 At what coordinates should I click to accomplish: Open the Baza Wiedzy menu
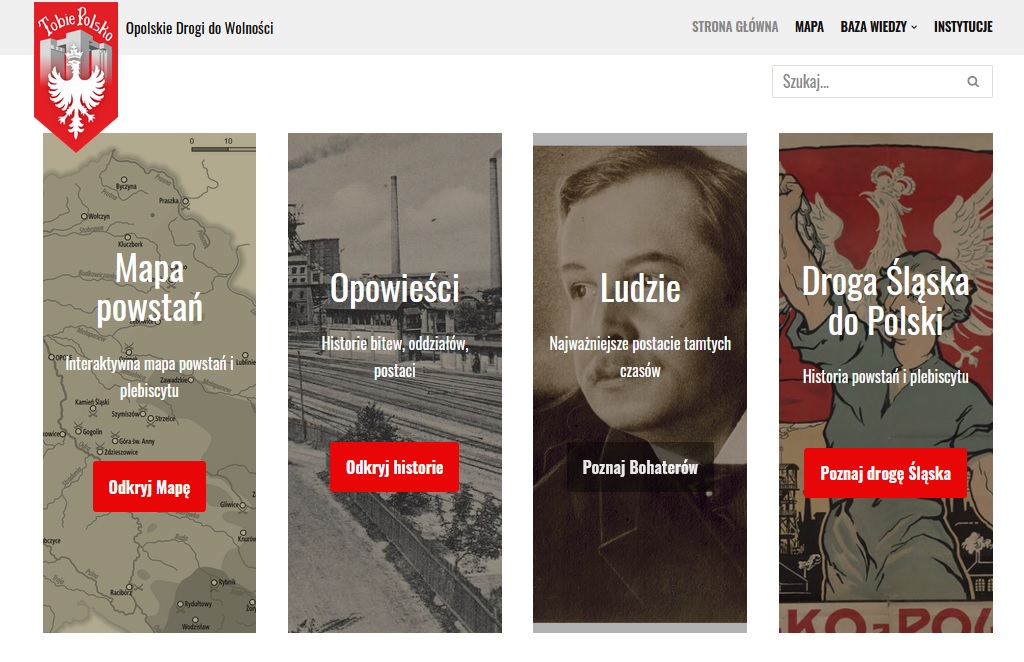(x=873, y=27)
